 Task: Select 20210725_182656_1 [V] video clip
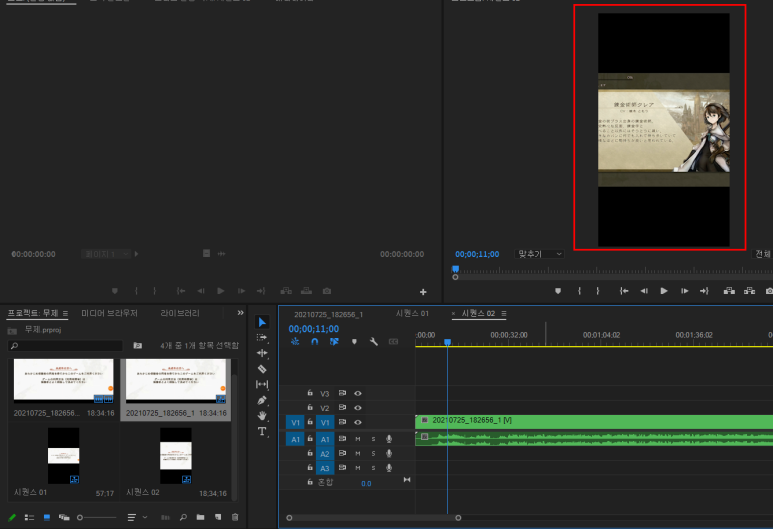click(594, 422)
